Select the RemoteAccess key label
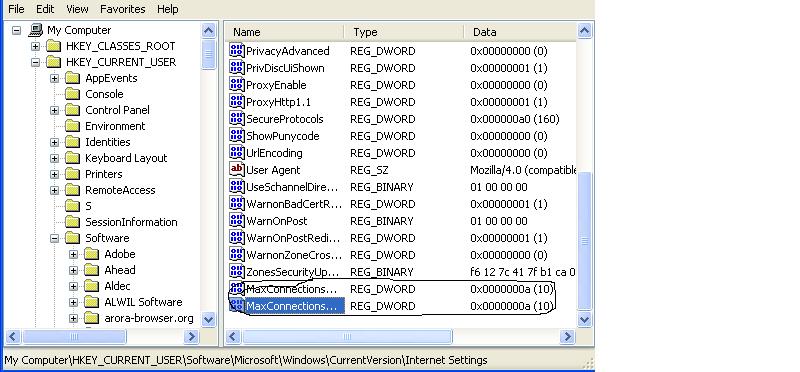This screenshot has width=800, height=372. pyautogui.click(x=120, y=190)
